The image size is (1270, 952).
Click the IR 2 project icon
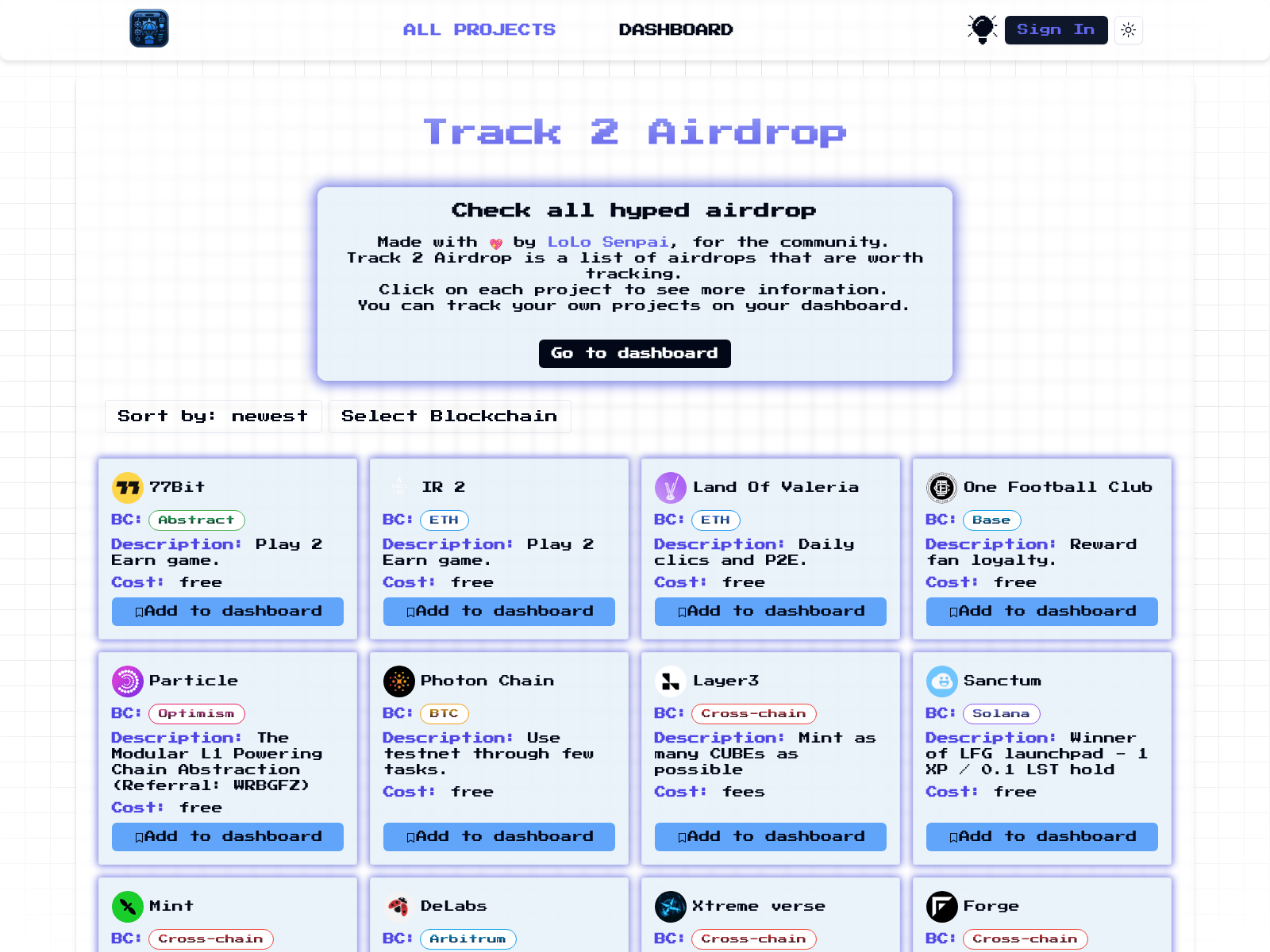[398, 487]
